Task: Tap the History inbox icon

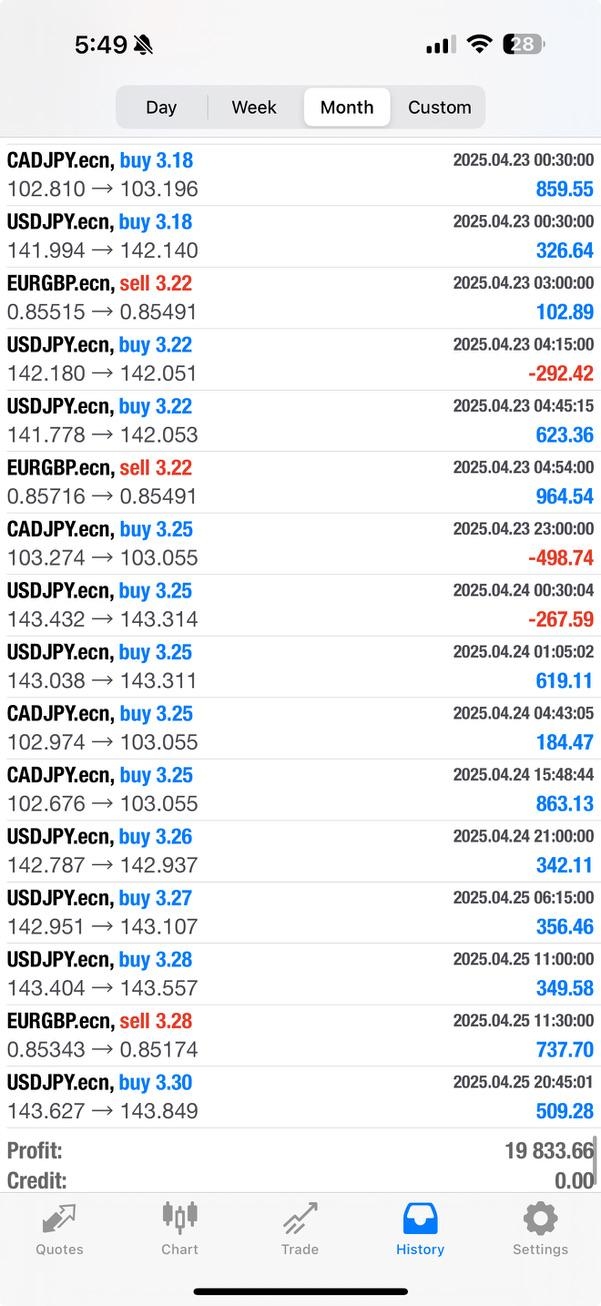Action: [420, 1219]
